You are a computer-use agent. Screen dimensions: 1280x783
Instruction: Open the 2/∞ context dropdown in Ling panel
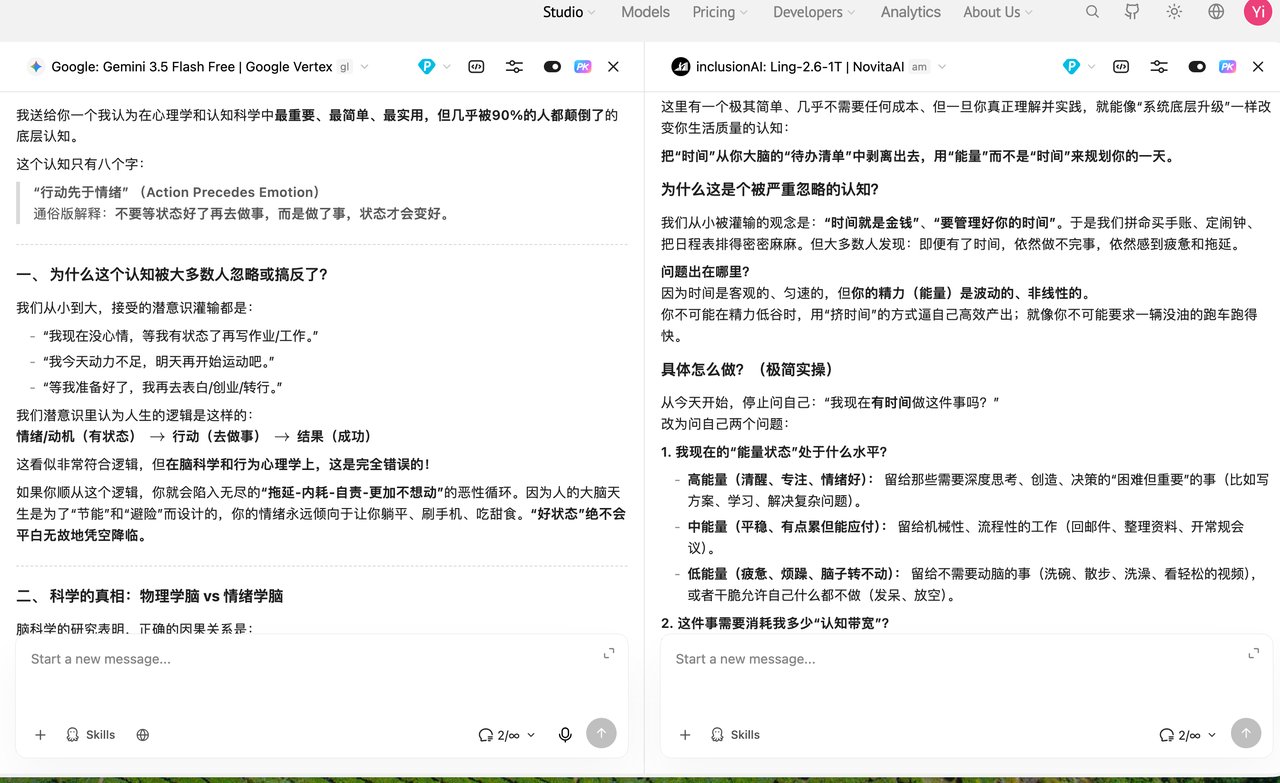click(x=1189, y=734)
